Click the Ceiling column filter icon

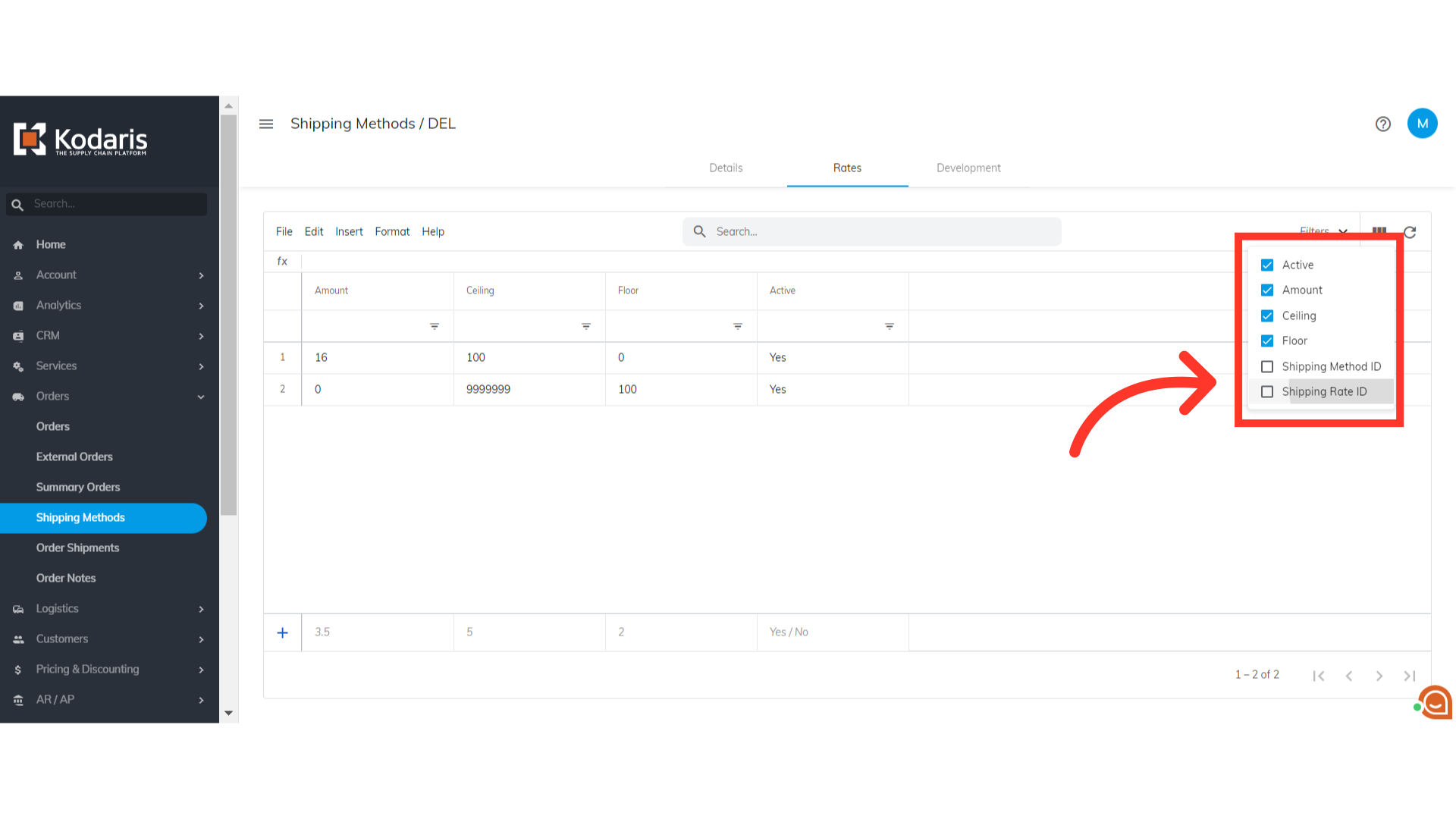pyautogui.click(x=586, y=326)
